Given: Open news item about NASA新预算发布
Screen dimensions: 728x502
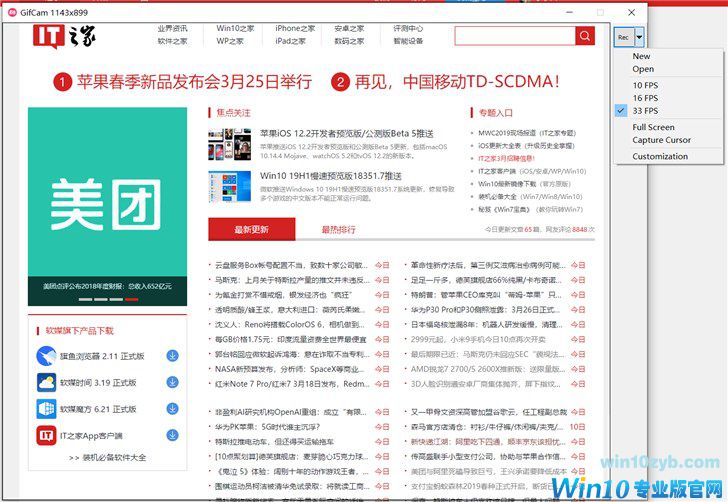Looking at the screenshot, I should click(x=290, y=369).
